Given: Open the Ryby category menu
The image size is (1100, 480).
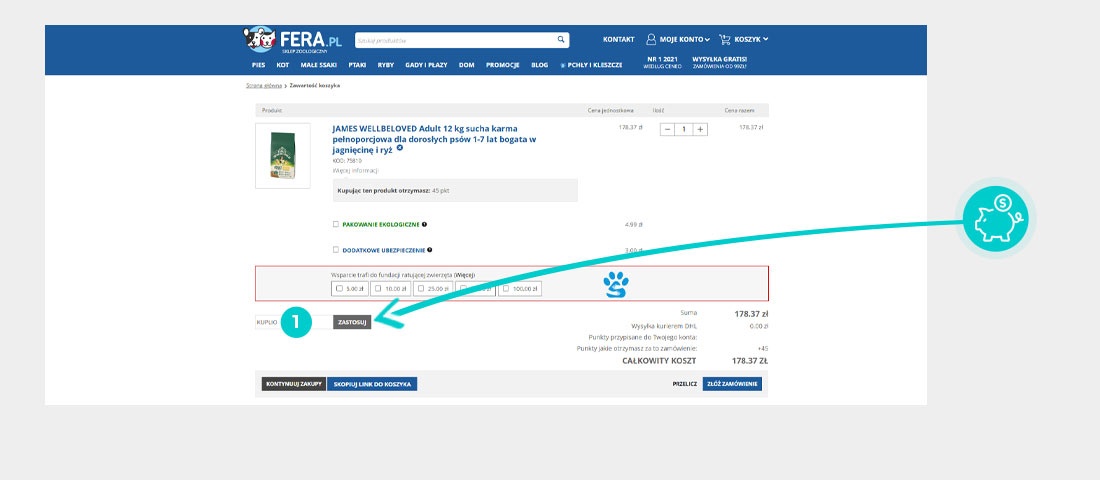Looking at the screenshot, I should pyautogui.click(x=386, y=65).
